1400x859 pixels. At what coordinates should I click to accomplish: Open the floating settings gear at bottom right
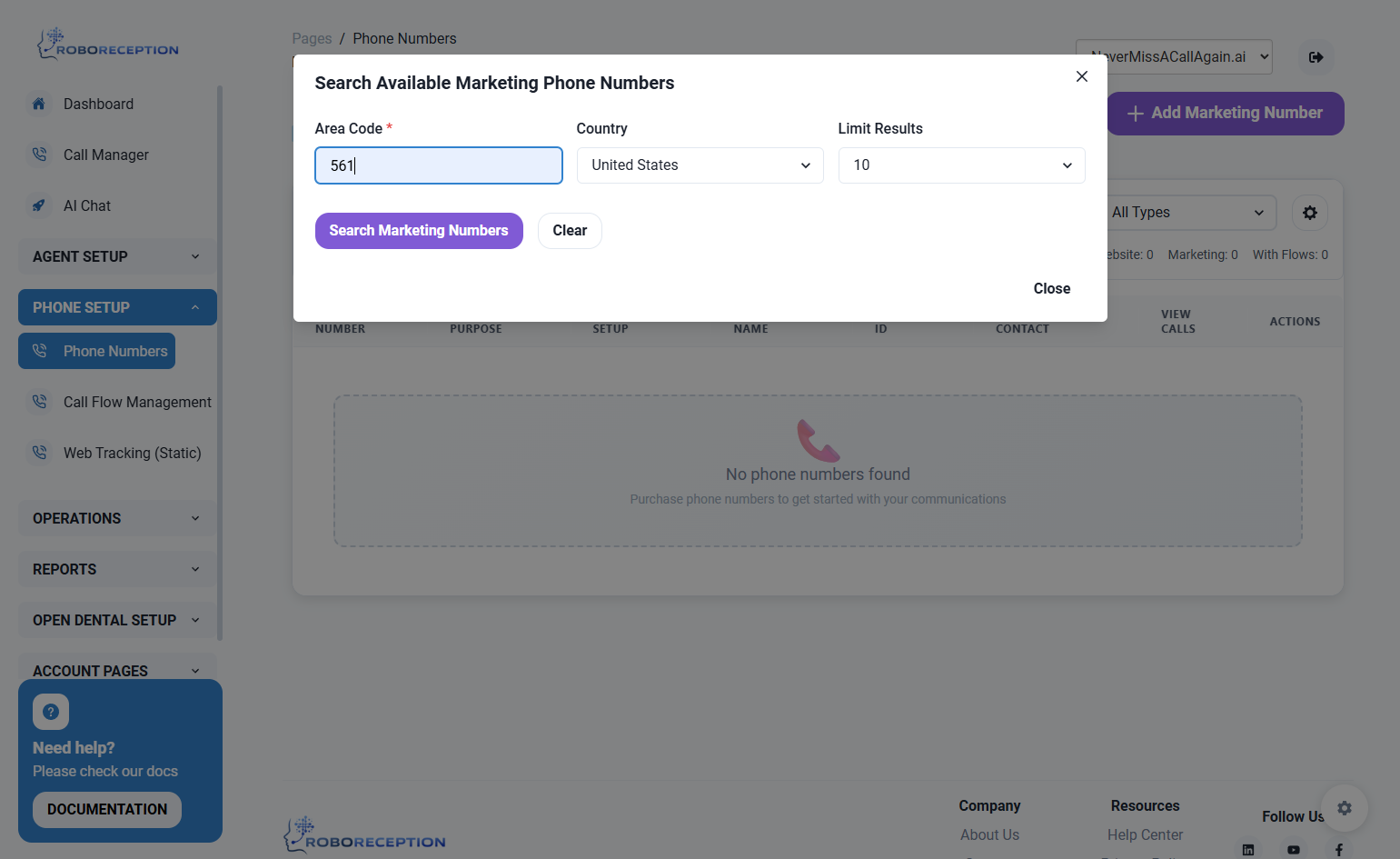tap(1345, 808)
